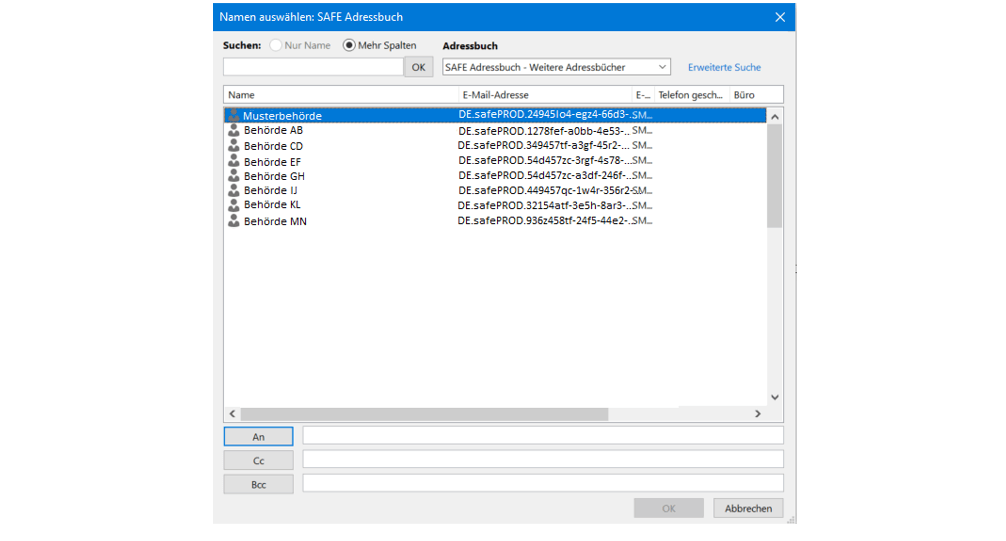
Task: Click the horizontal scrollbar's right arrow
Action: [758, 413]
